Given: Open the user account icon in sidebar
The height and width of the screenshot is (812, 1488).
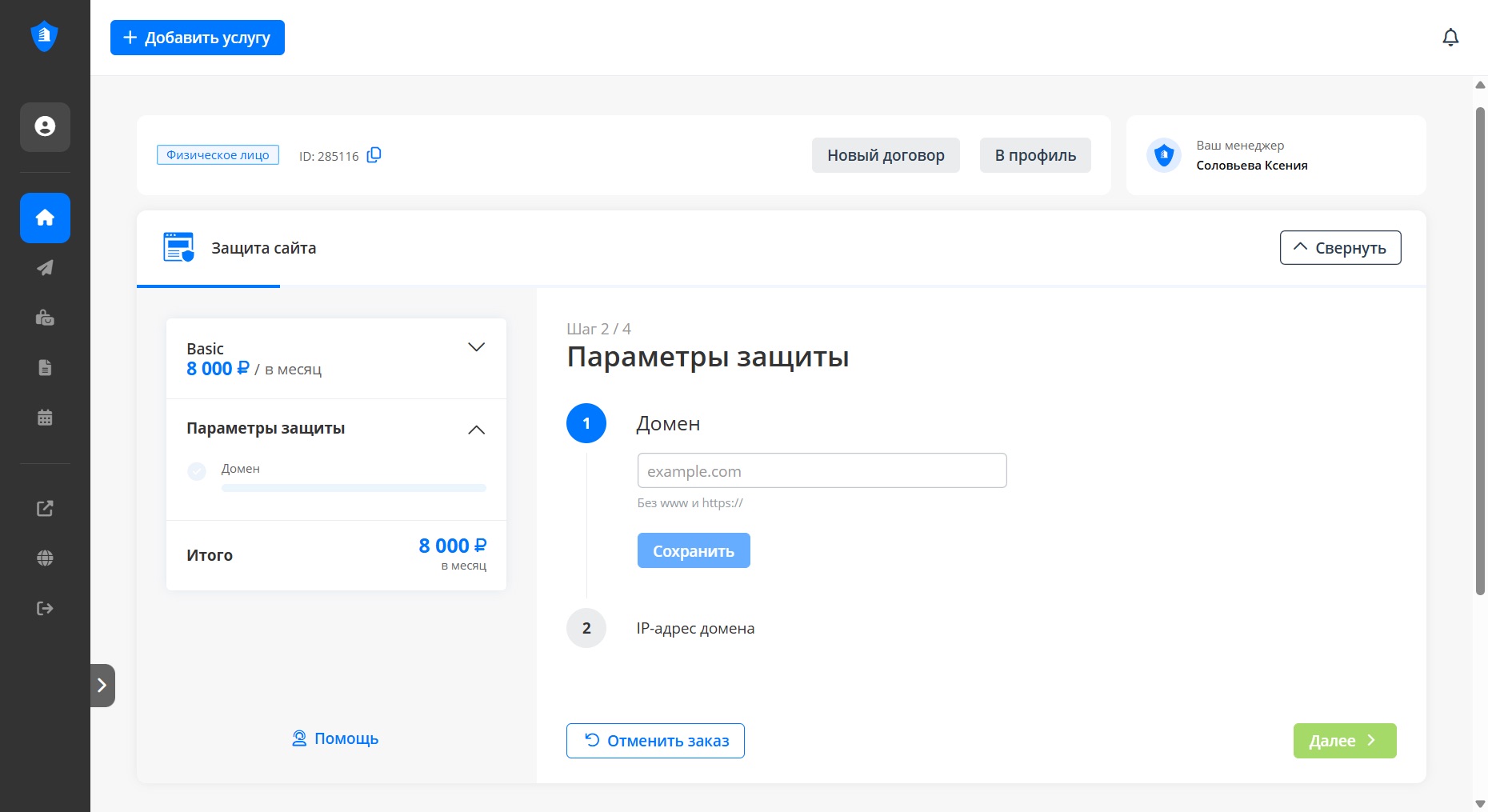Looking at the screenshot, I should (45, 126).
